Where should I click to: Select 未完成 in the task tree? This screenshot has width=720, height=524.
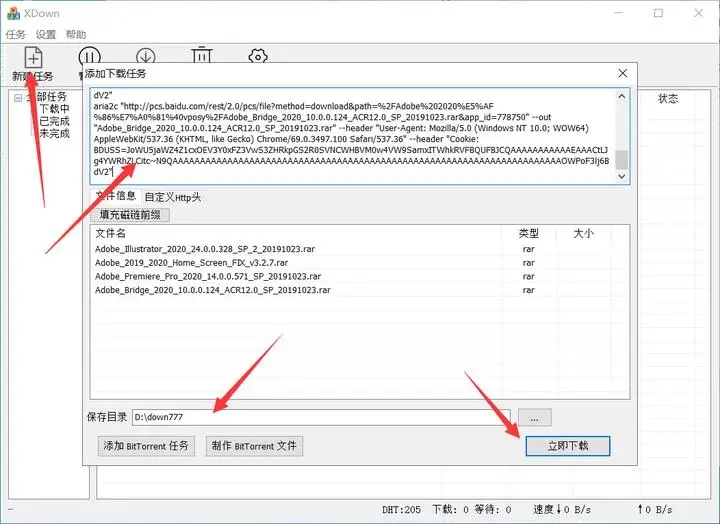pos(55,134)
